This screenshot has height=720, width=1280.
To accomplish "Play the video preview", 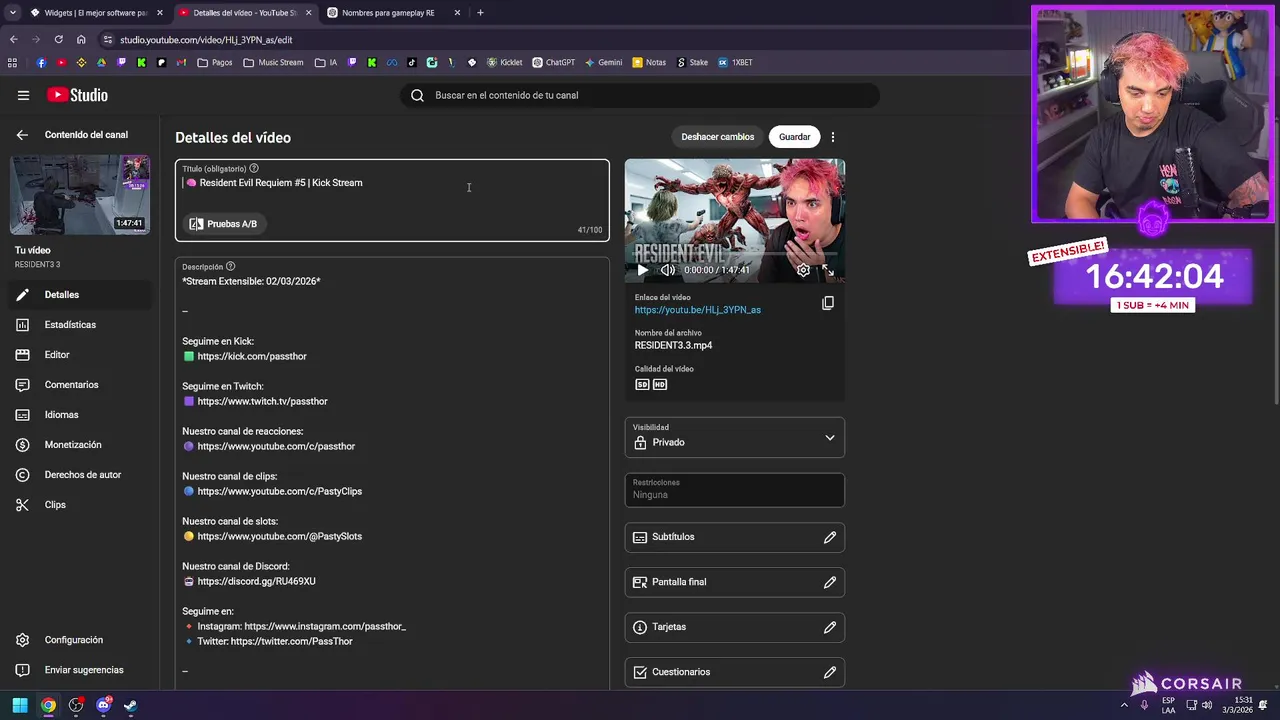I will [x=643, y=270].
